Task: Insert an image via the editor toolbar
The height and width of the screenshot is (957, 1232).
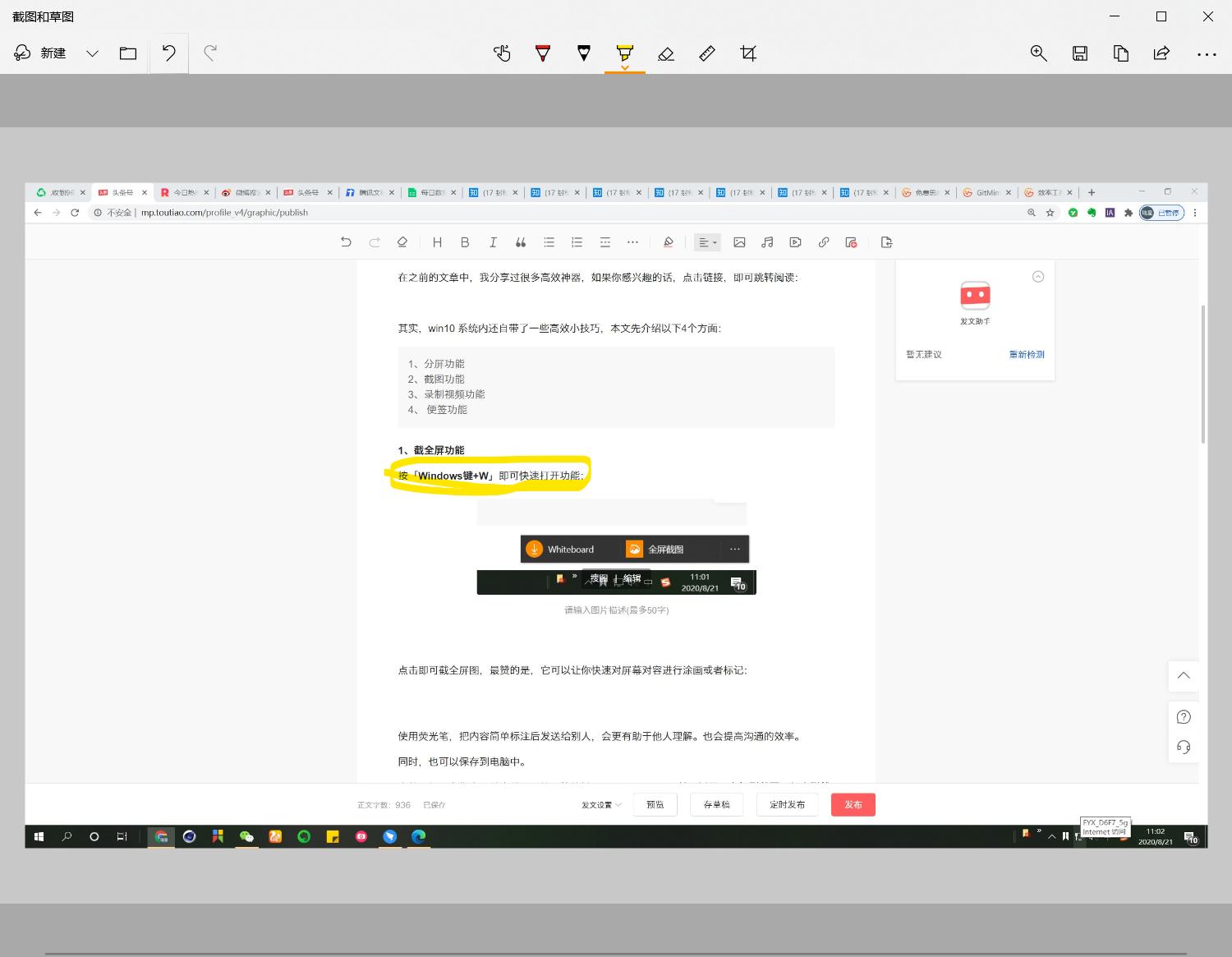Action: 740,242
